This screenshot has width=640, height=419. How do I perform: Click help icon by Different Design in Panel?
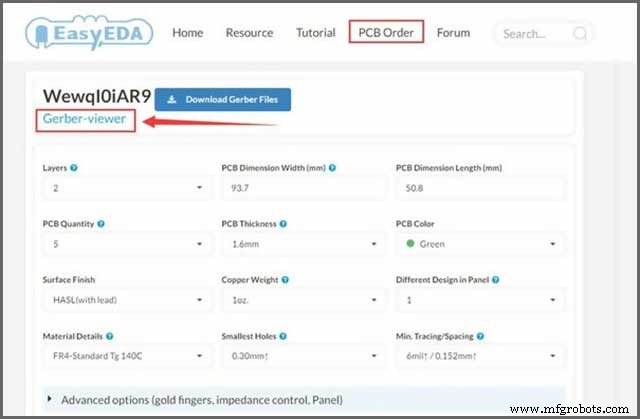(496, 279)
